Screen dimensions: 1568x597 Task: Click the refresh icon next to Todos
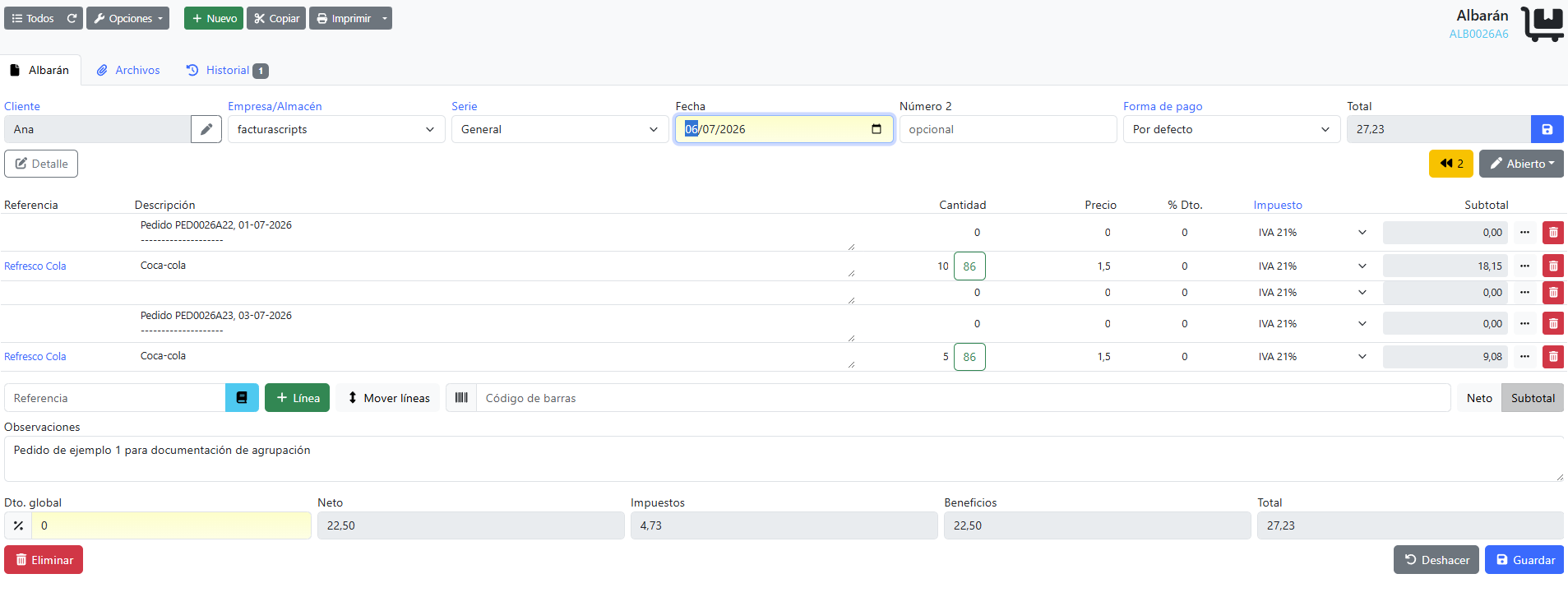(x=72, y=18)
